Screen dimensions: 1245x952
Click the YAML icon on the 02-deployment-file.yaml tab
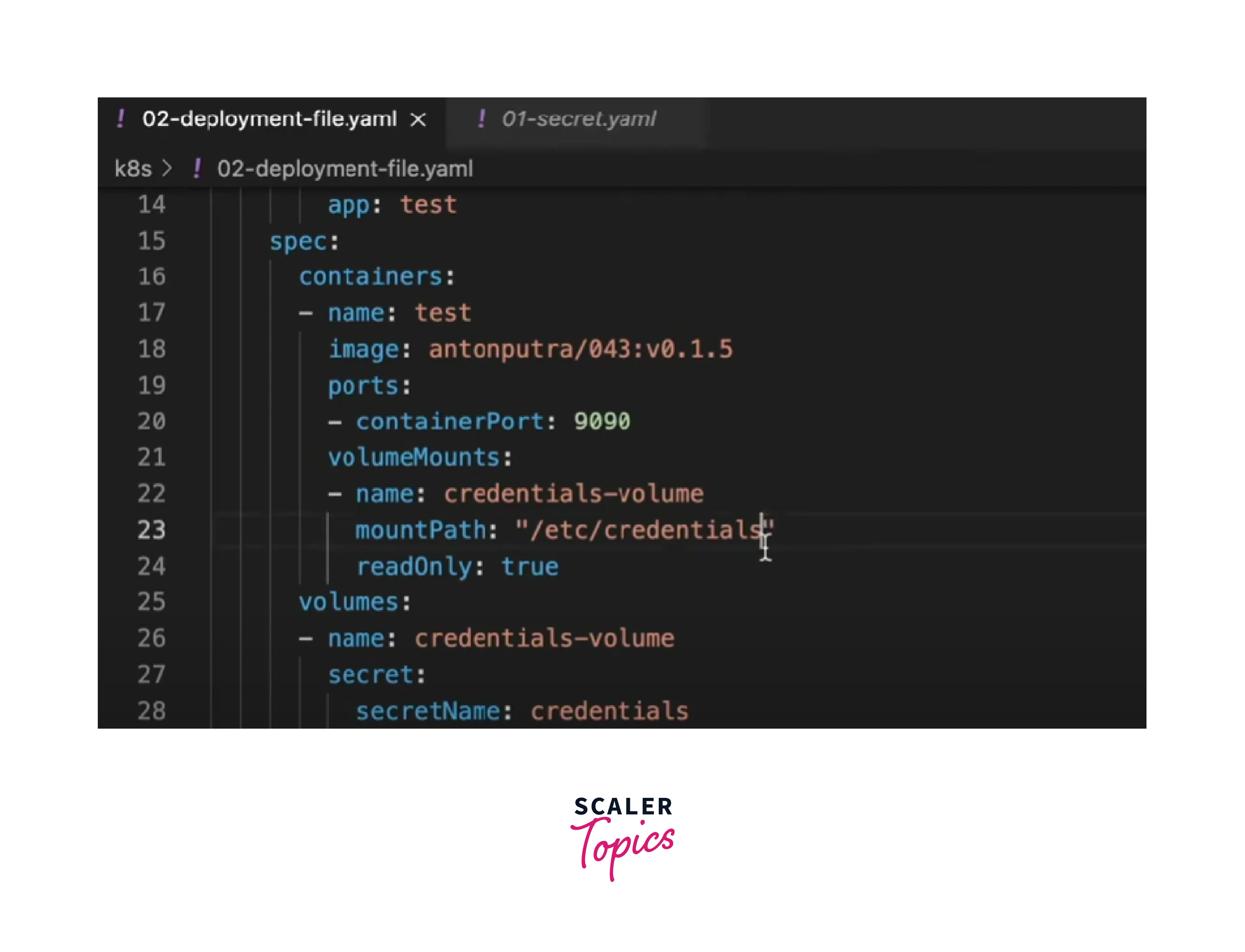pyautogui.click(x=121, y=119)
